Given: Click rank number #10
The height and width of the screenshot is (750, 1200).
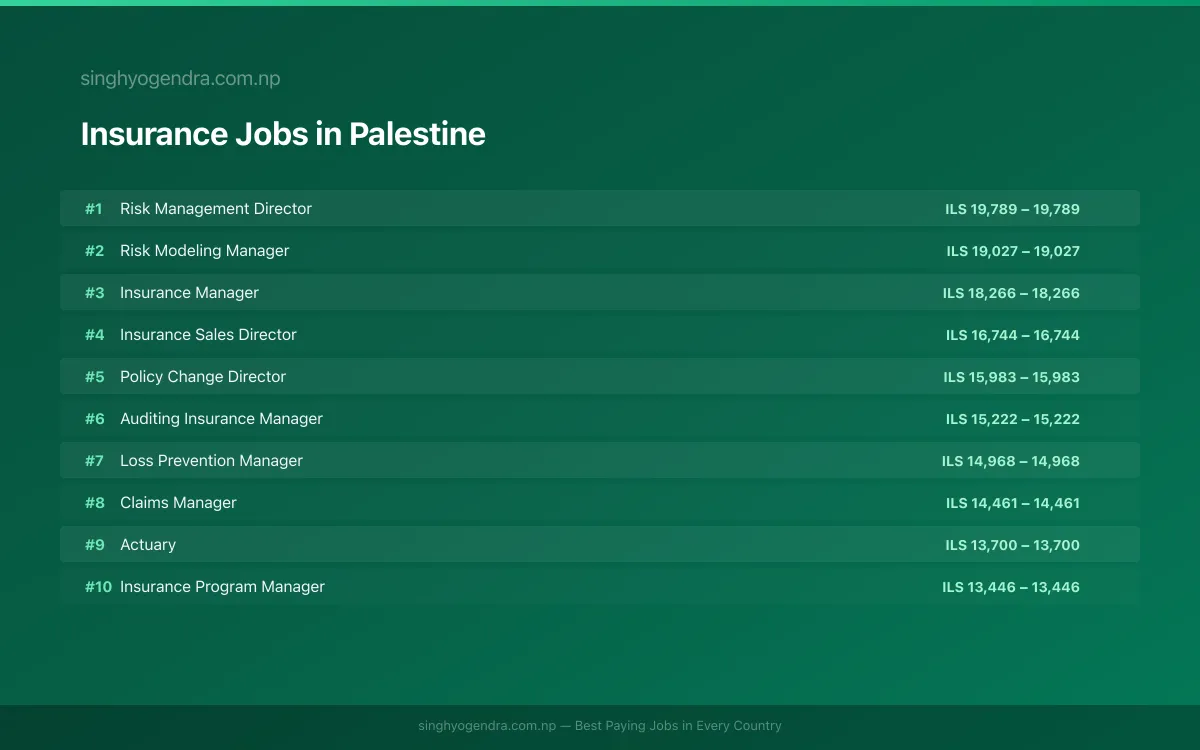Looking at the screenshot, I should click(98, 587).
